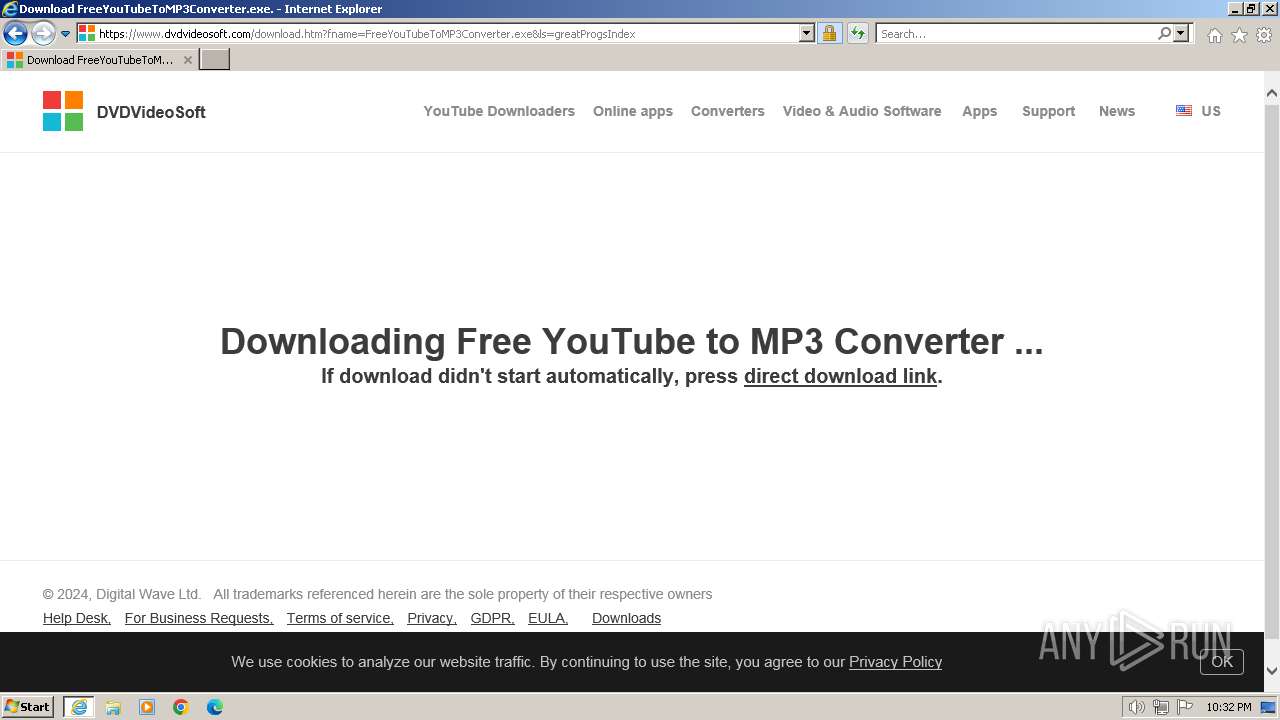Image resolution: width=1280 pixels, height=720 pixels.
Task: Click the magnifier search icon
Action: point(1164,33)
